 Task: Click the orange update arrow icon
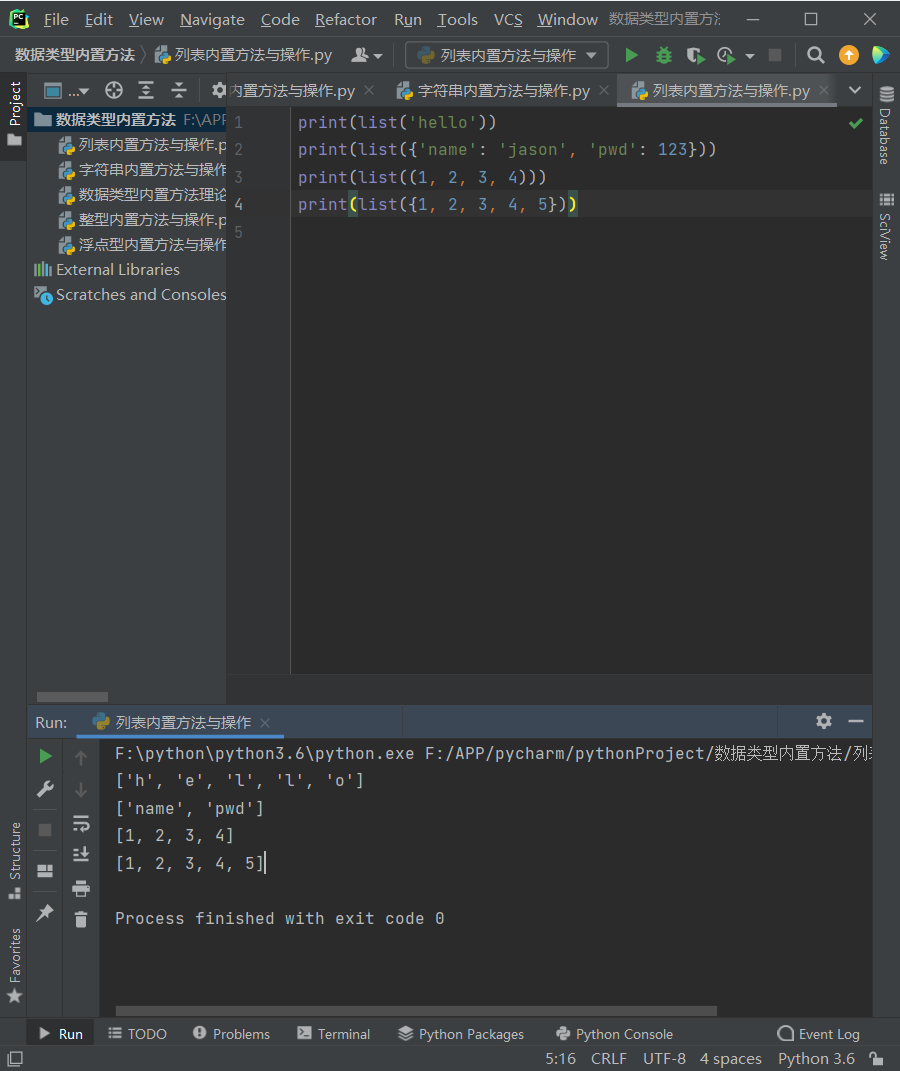tap(849, 55)
